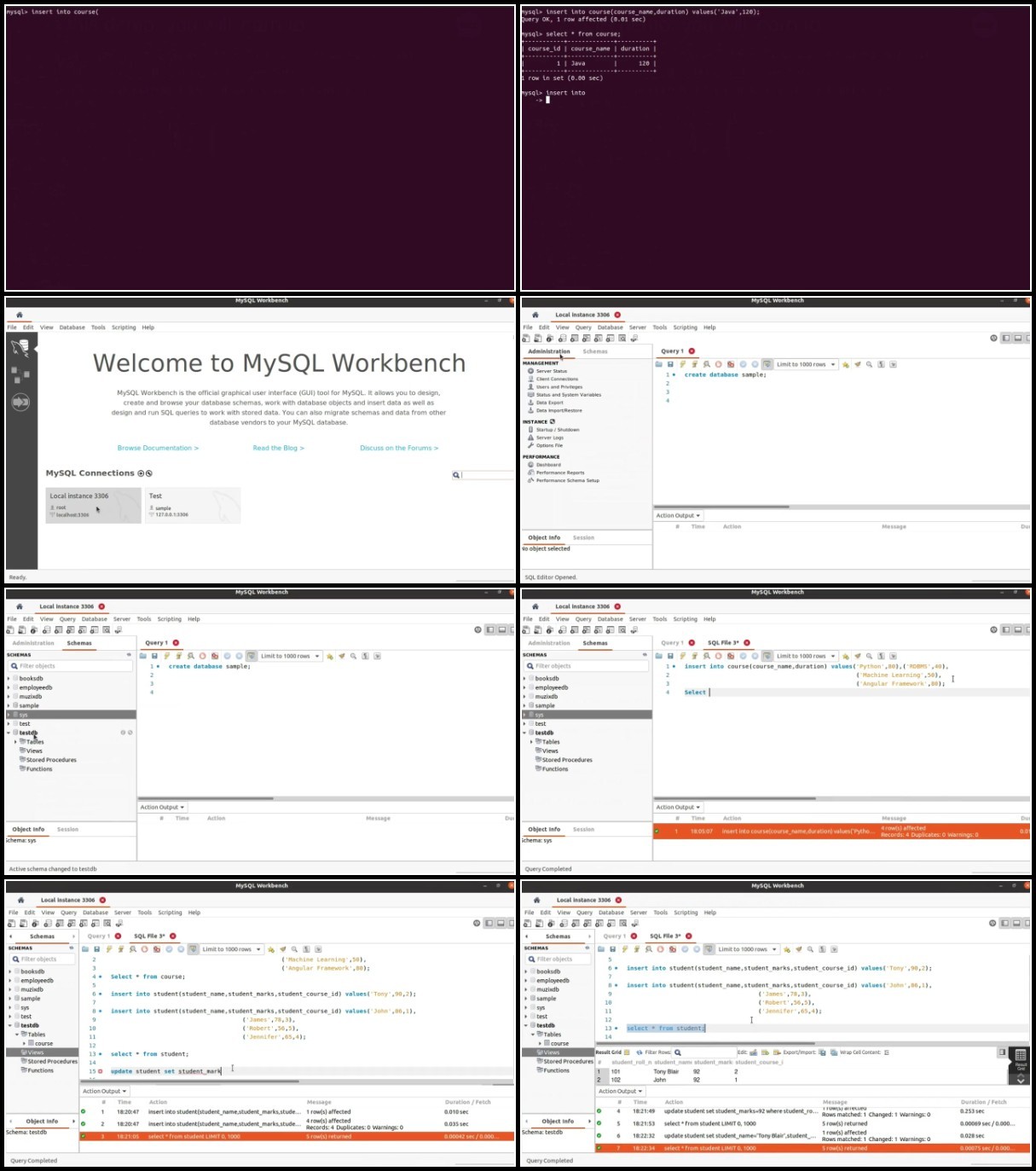Screen dimensions: 1036x1171
Task: Open Action Output dropdown in Administration window
Action: point(678,515)
